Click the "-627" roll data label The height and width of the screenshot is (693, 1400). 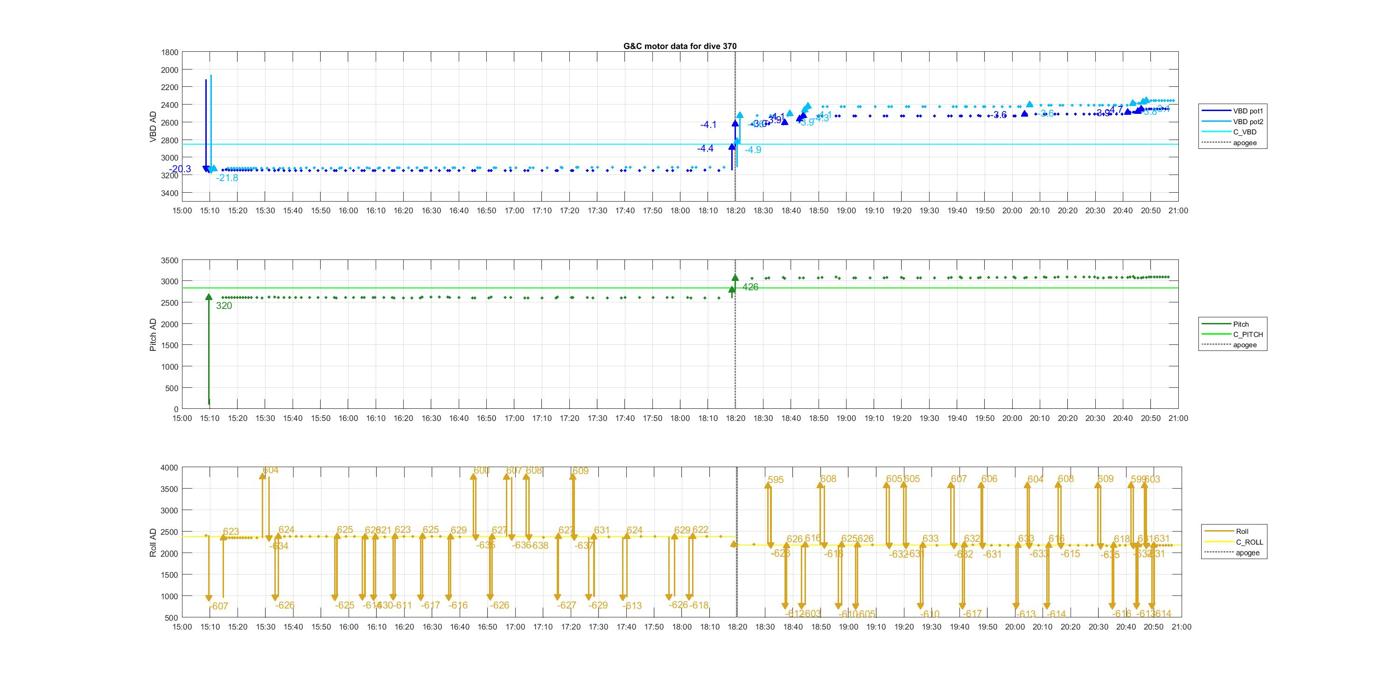(567, 605)
